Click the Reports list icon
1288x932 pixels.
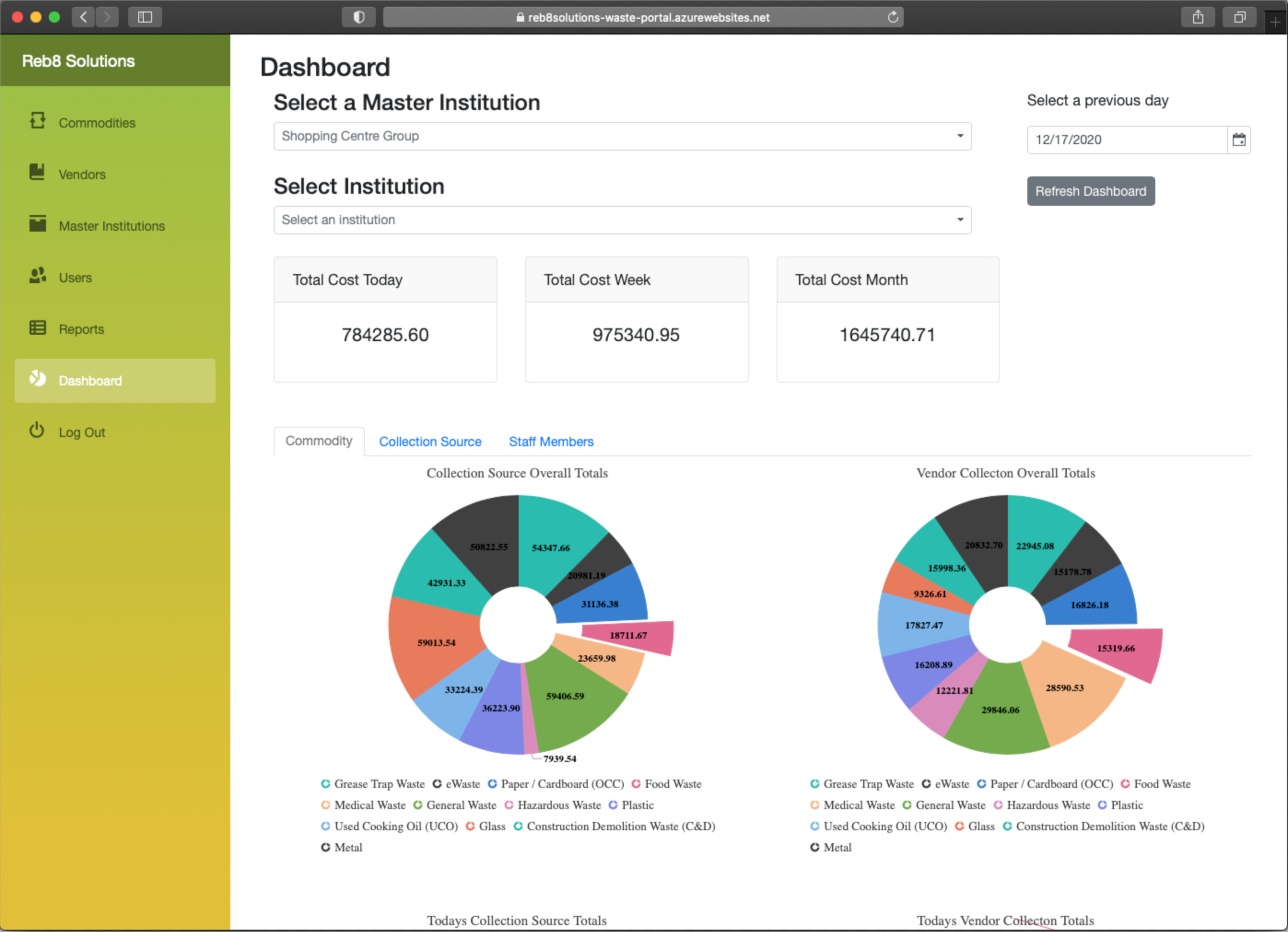point(37,327)
